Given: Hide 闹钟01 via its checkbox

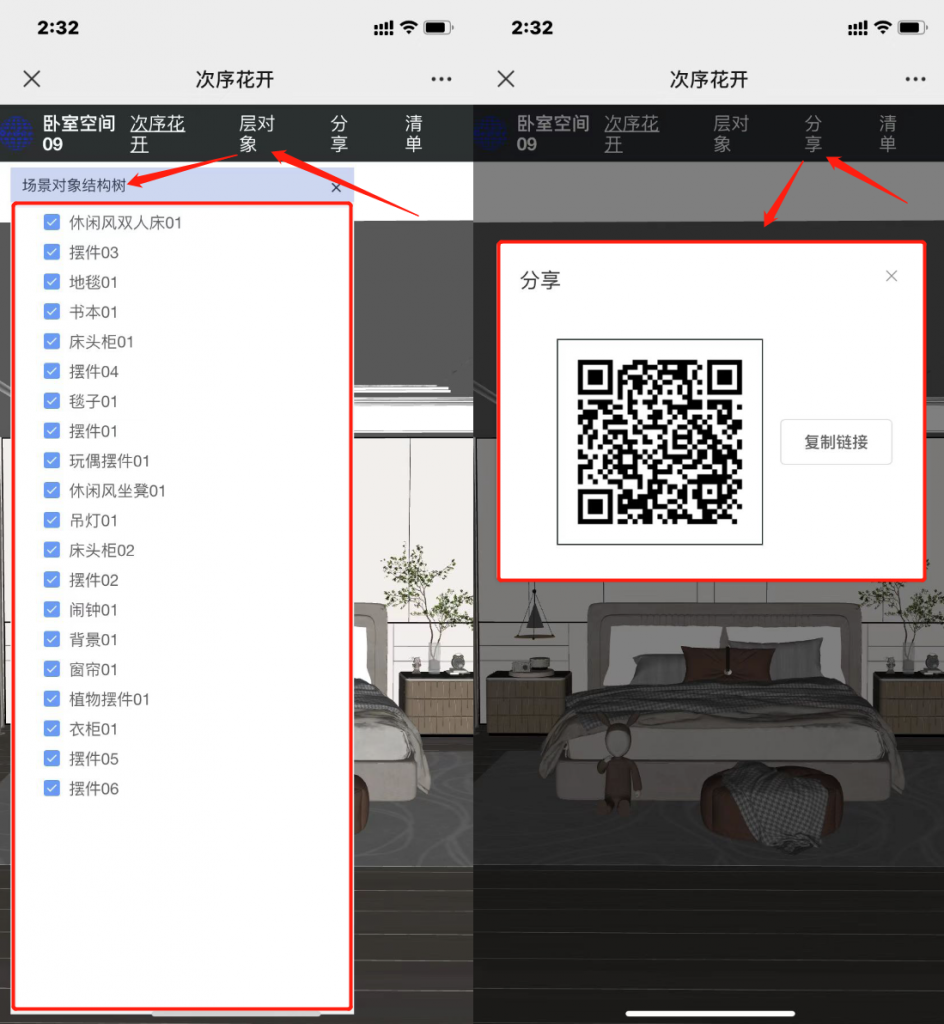Looking at the screenshot, I should coord(52,609).
